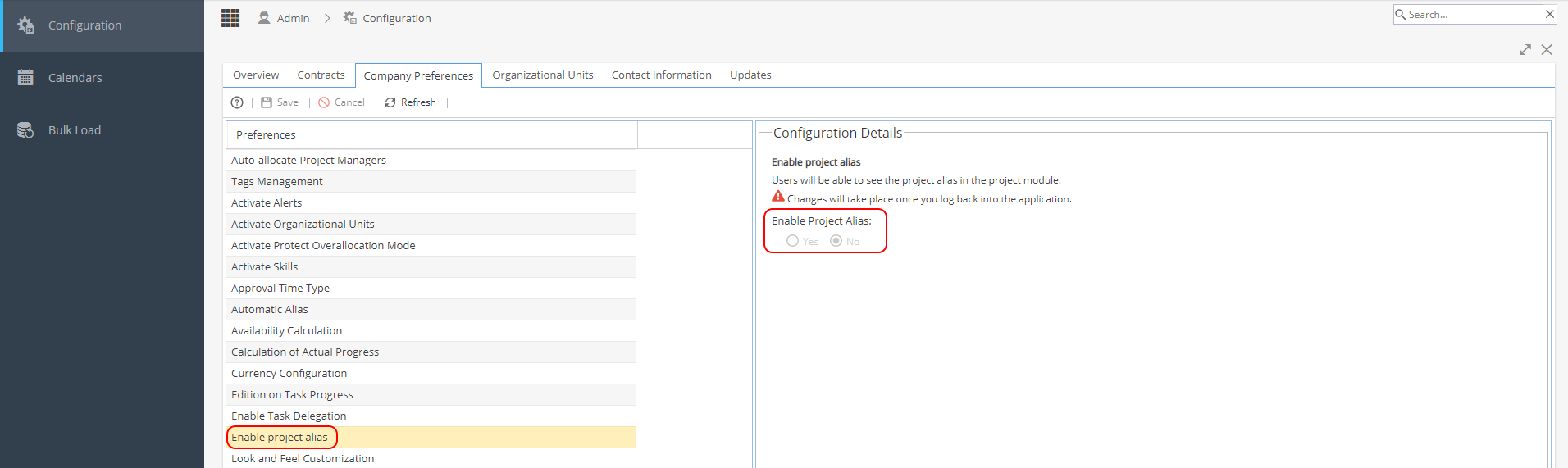Click the Refresh arrows icon
Viewport: 1568px width, 468px height.
tap(390, 102)
